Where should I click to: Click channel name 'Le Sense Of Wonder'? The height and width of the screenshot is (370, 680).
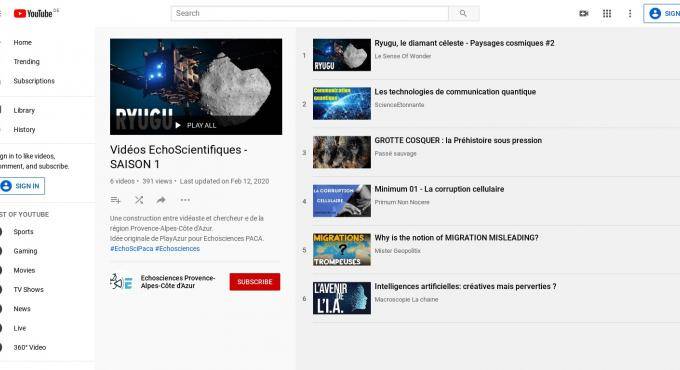(x=403, y=56)
